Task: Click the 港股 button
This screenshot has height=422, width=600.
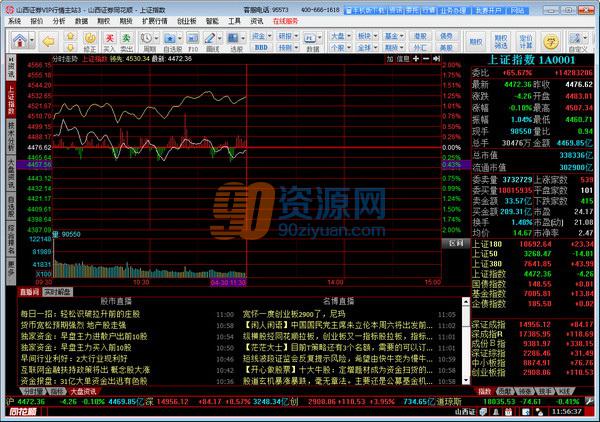Action: tap(420, 36)
